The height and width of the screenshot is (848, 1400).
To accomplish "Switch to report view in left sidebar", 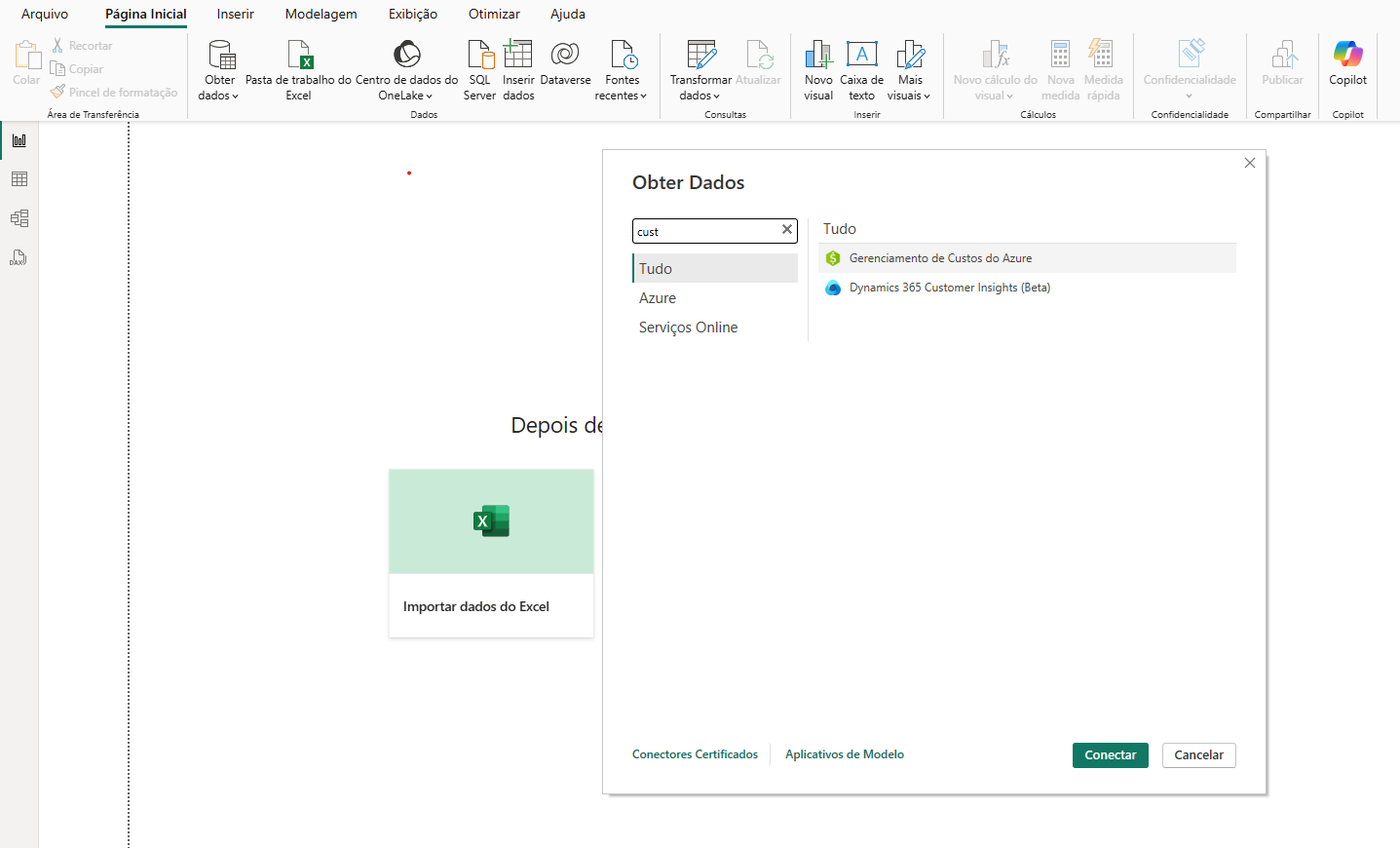I will coord(19,140).
